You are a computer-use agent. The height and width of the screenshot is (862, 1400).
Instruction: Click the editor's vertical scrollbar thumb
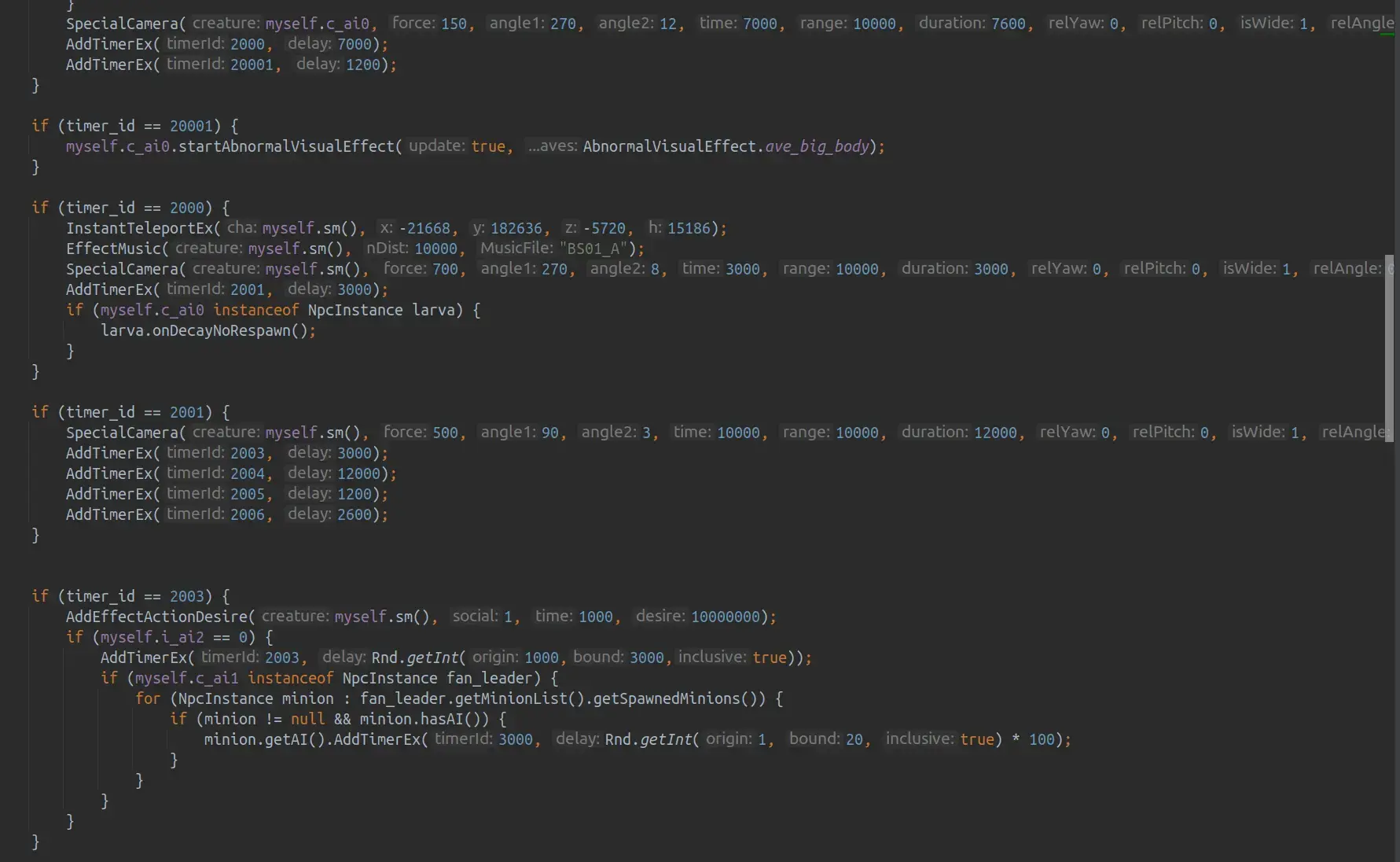[x=1389, y=348]
